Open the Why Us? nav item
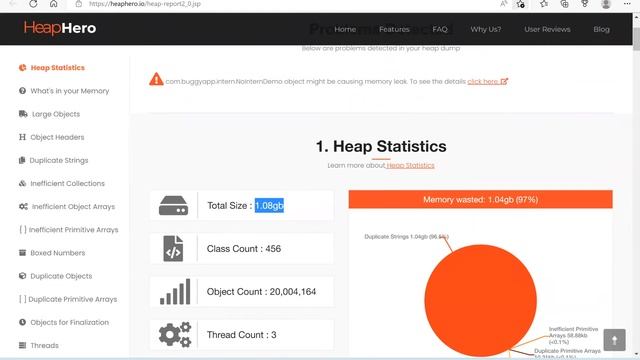This screenshot has height=360, width=640. tap(486, 29)
